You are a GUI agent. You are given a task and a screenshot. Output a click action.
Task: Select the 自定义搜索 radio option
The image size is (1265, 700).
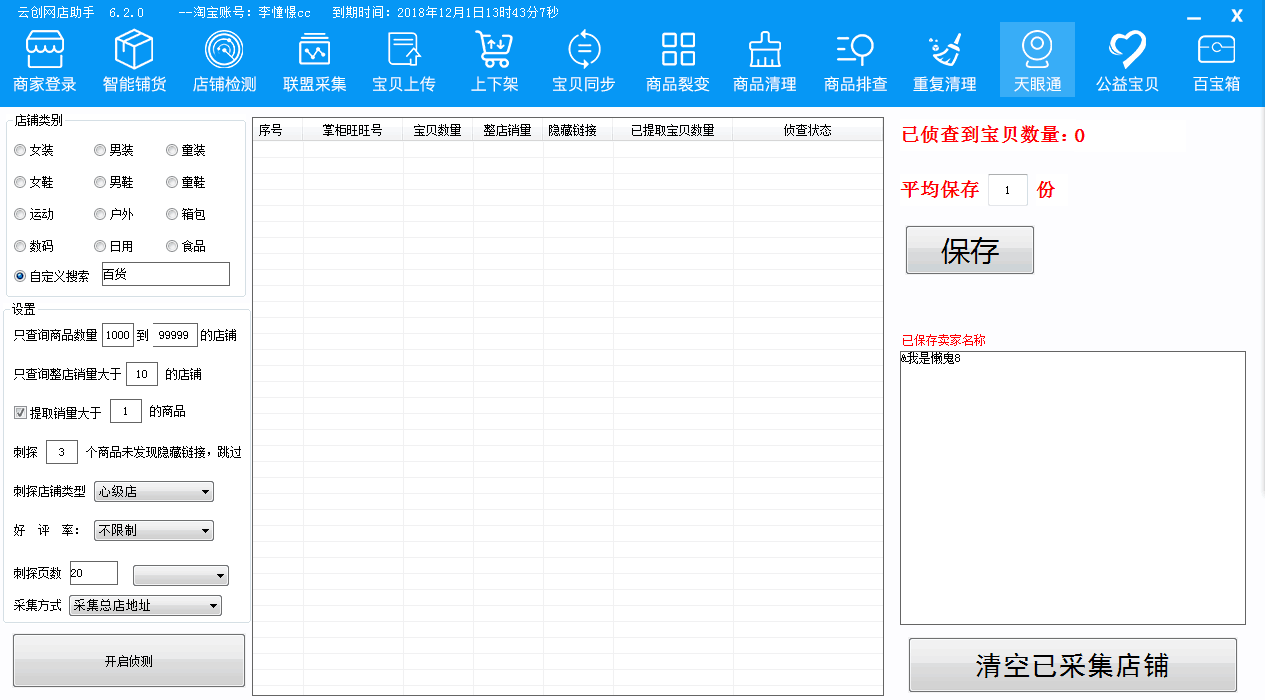pyautogui.click(x=52, y=276)
